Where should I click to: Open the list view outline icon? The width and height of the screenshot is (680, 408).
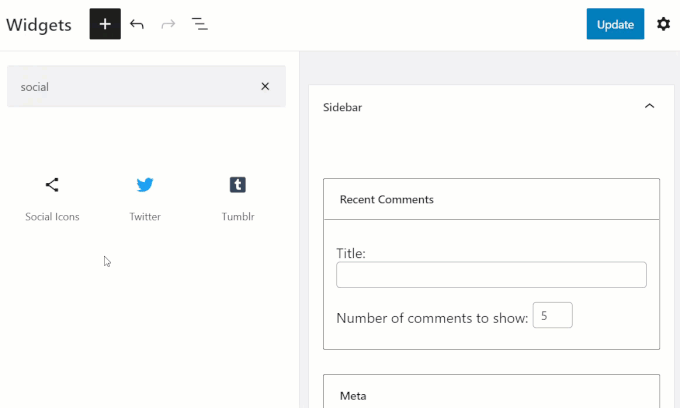(199, 24)
